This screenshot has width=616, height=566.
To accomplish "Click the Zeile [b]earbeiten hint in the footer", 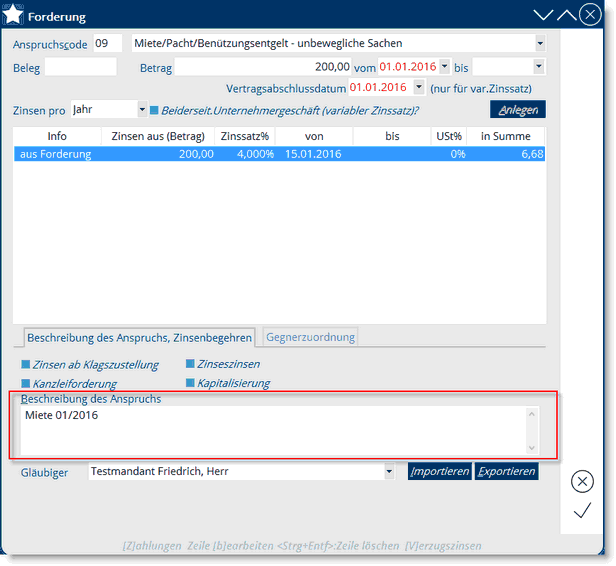I will click(230, 546).
